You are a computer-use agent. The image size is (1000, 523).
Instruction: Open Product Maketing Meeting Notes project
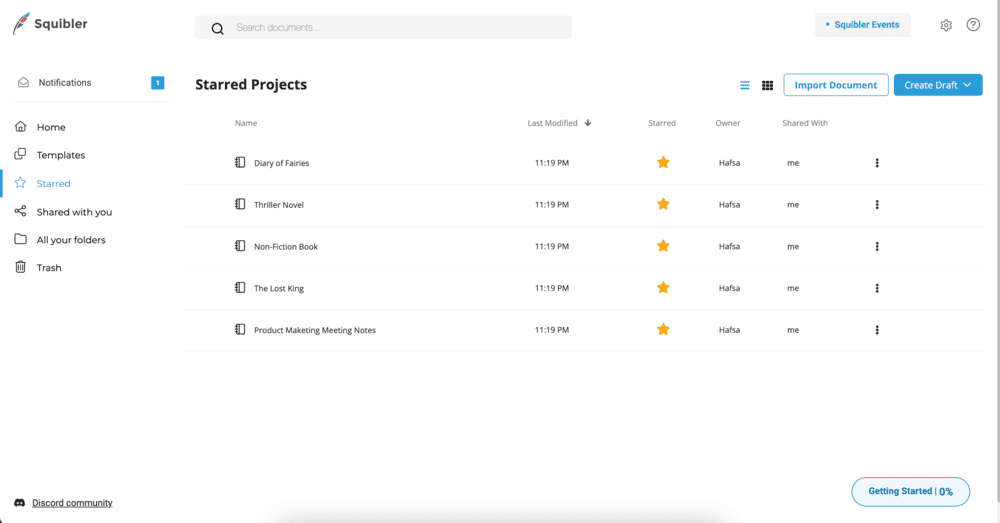[x=315, y=330]
